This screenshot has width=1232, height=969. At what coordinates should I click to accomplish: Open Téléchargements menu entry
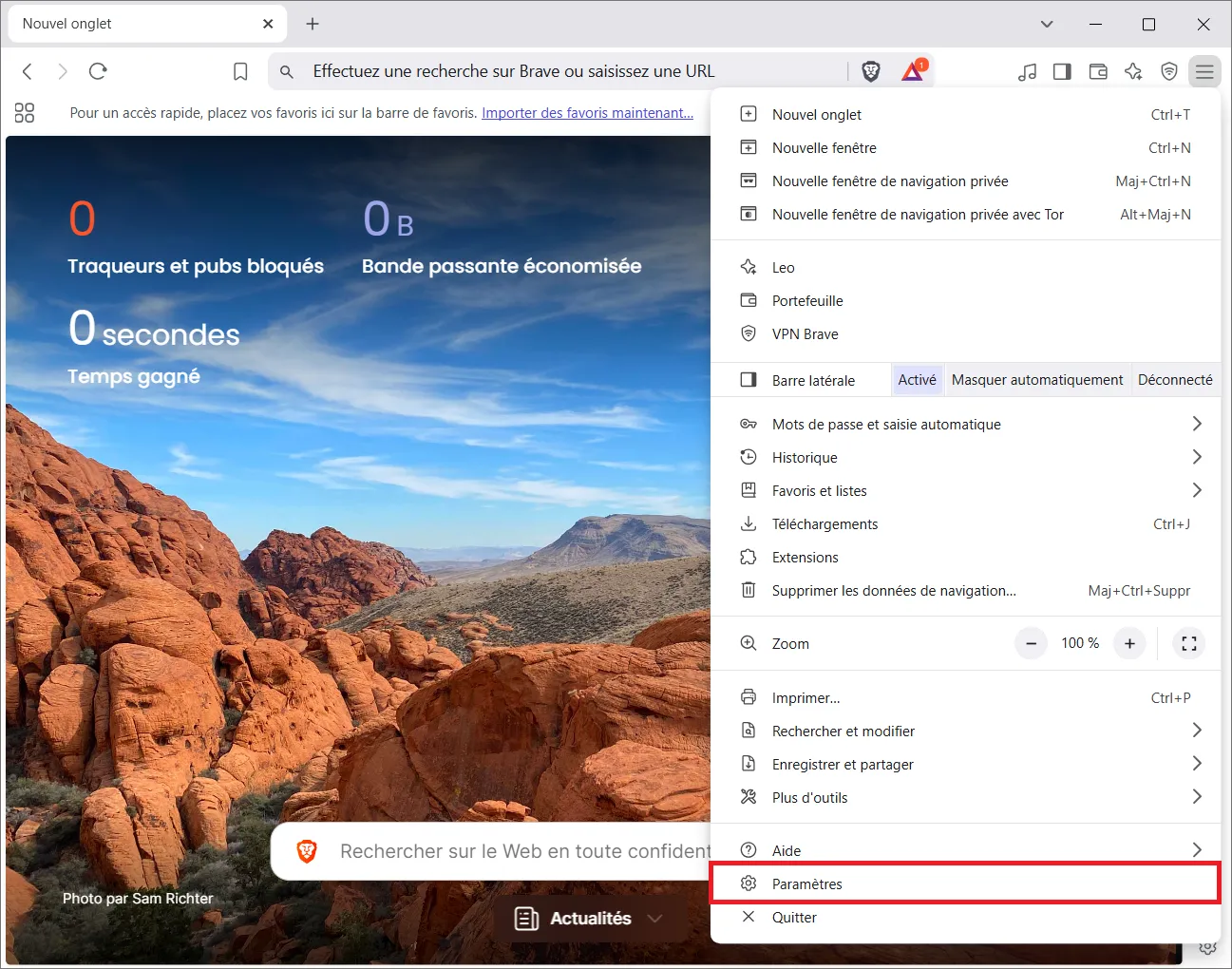tap(965, 523)
